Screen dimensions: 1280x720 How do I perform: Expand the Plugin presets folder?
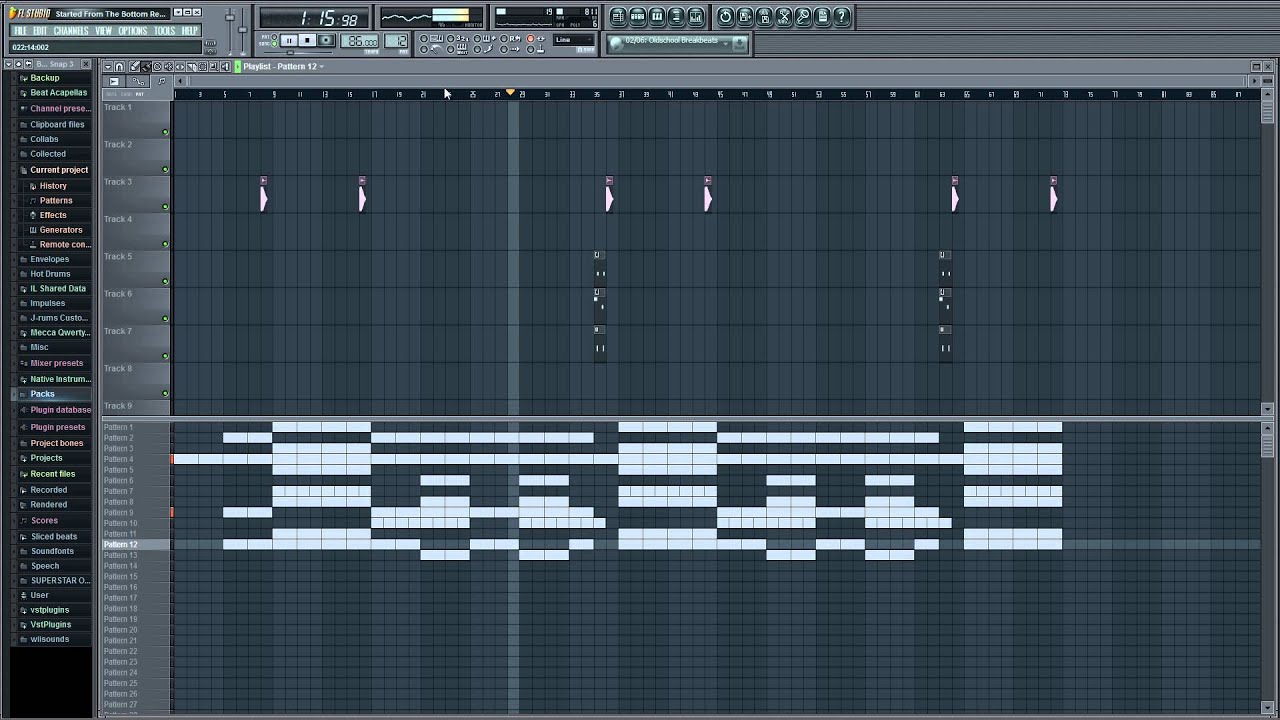[58, 427]
